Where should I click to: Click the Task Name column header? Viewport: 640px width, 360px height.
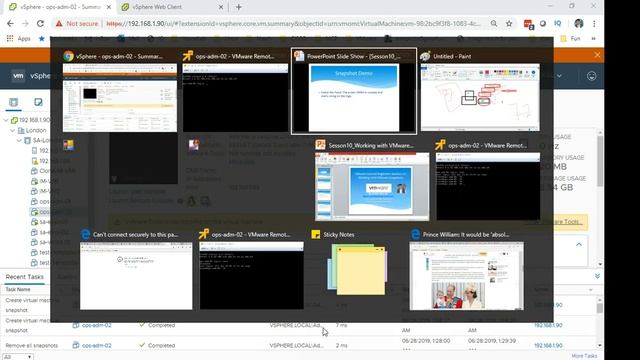[18, 289]
